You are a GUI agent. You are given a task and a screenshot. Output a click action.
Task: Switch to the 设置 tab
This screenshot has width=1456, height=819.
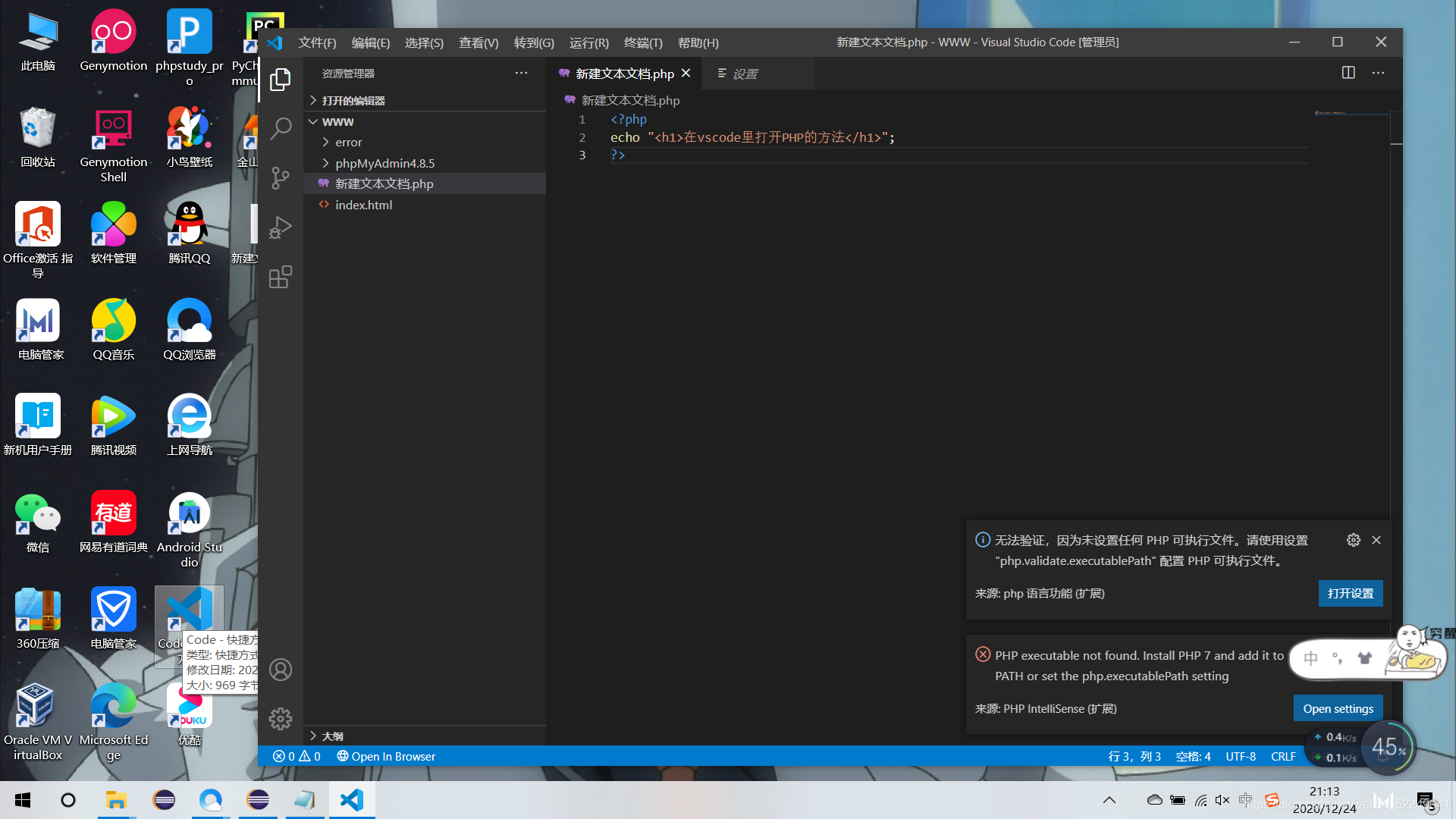point(745,74)
